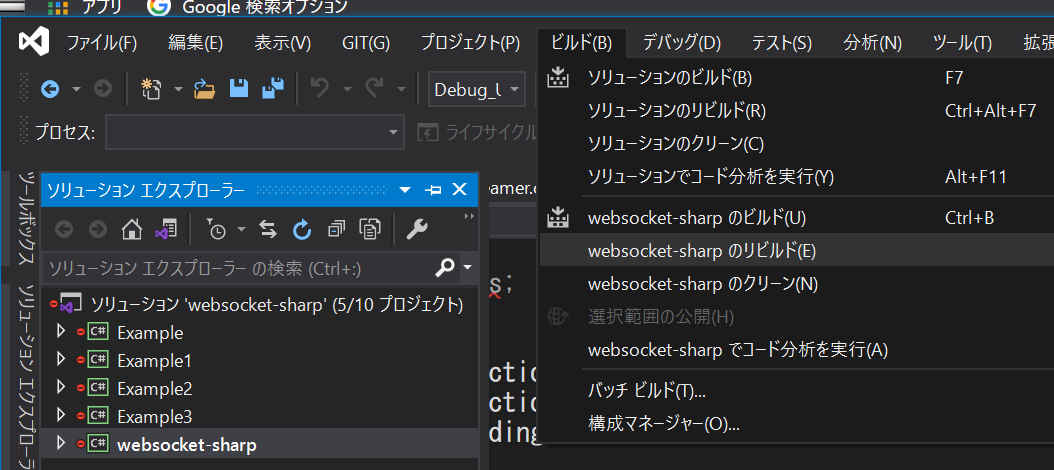Click the Open File folder icon
Screen dimensions: 1054x470
pyautogui.click(x=205, y=89)
